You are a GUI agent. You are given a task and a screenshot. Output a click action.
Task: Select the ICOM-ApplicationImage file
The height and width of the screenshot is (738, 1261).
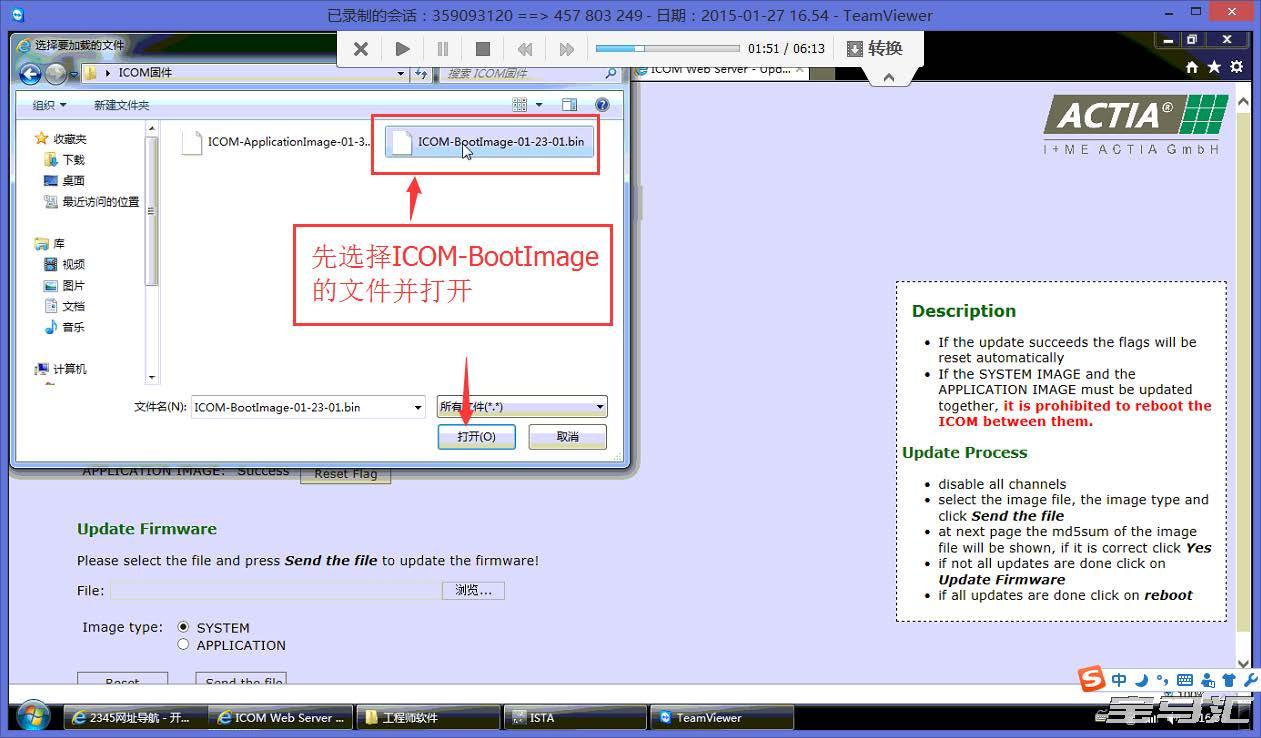click(276, 142)
